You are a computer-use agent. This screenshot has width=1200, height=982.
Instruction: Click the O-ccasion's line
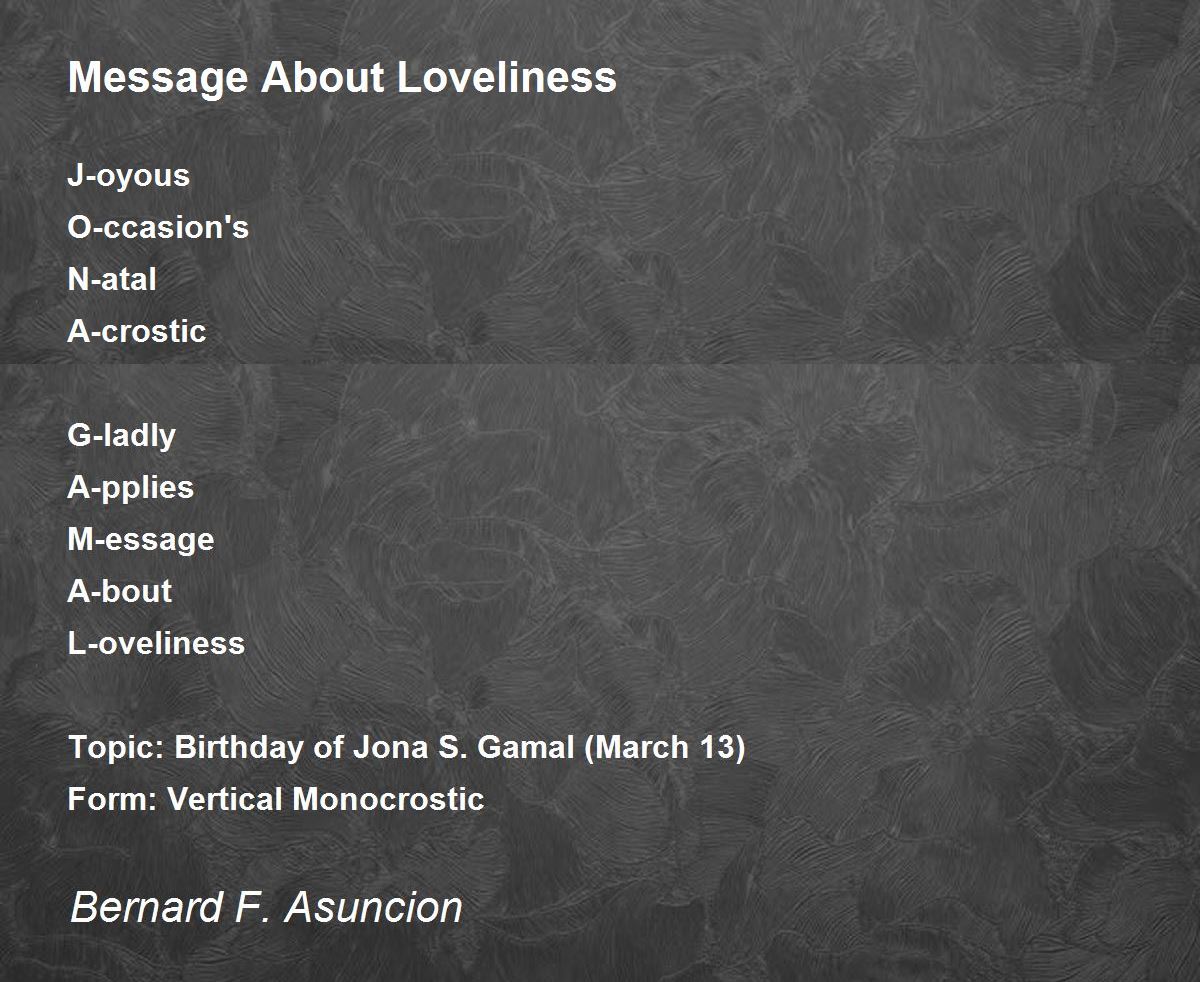[158, 227]
